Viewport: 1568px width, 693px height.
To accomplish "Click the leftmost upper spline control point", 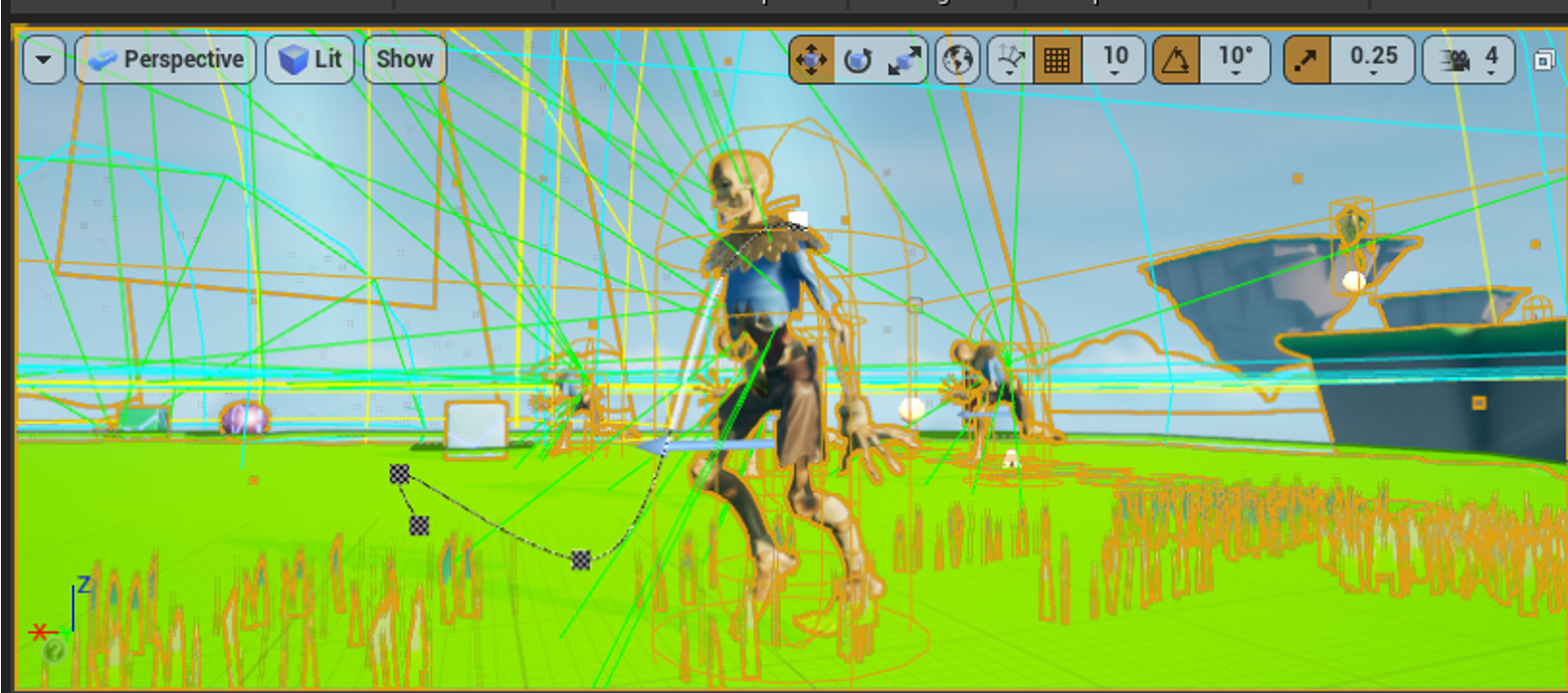I will tap(399, 475).
